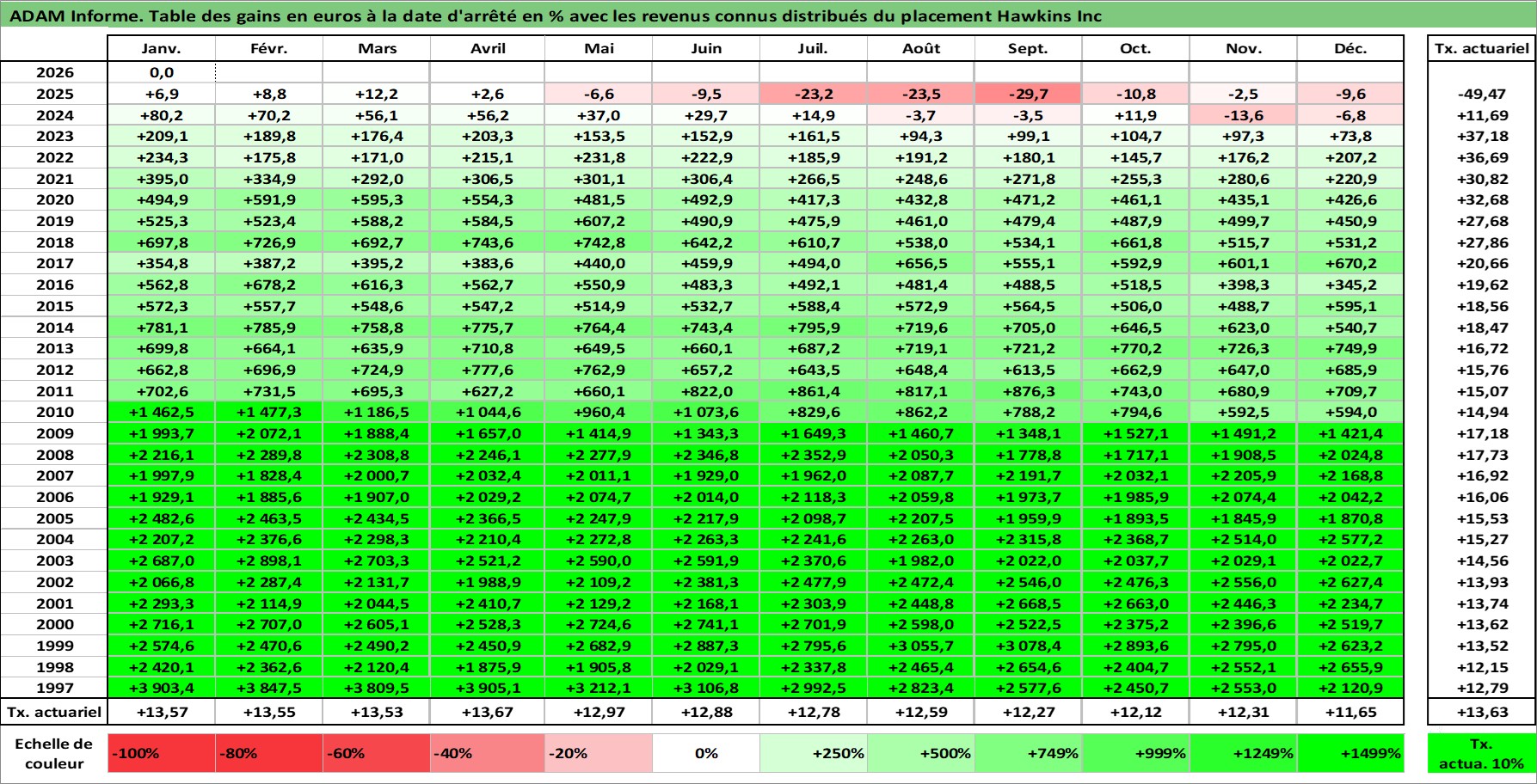
Task: Click the Echelle de couleur label
Action: tap(54, 753)
